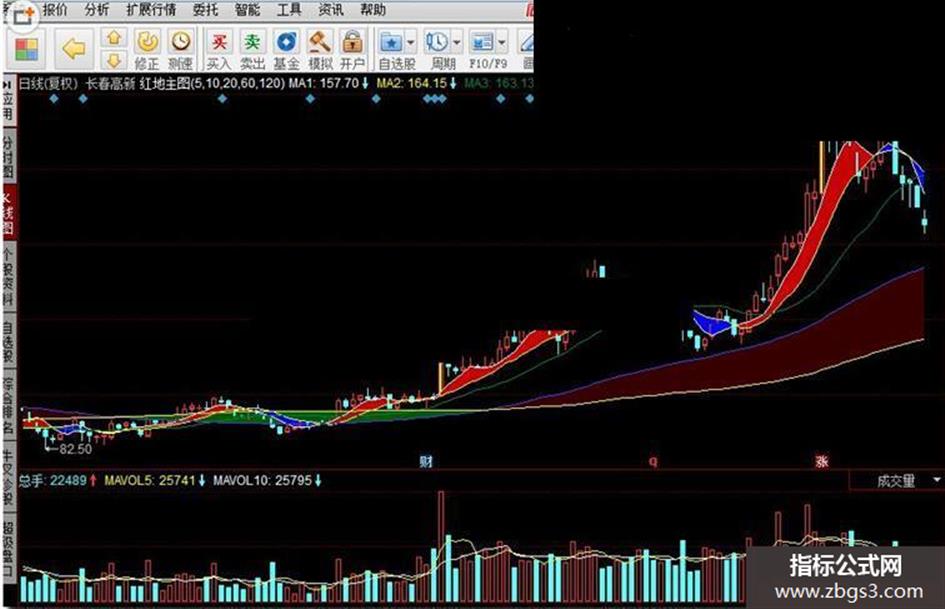The image size is (945, 609).
Task: Expand the F10/F9 dropdown arrow
Action: click(x=502, y=43)
